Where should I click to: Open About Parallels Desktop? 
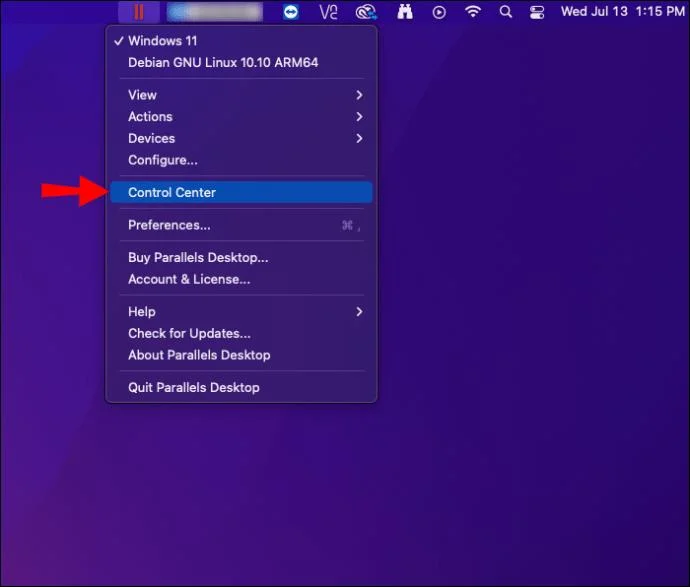[x=241, y=355]
